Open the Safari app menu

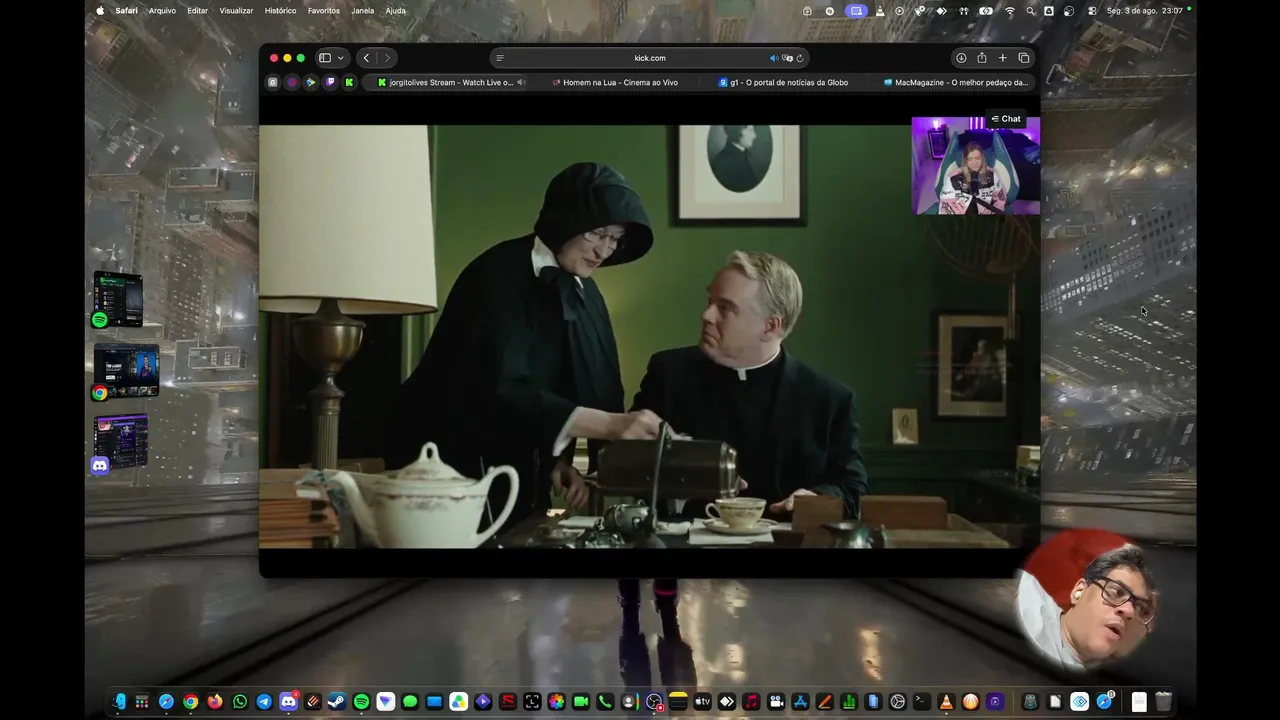pos(126,11)
